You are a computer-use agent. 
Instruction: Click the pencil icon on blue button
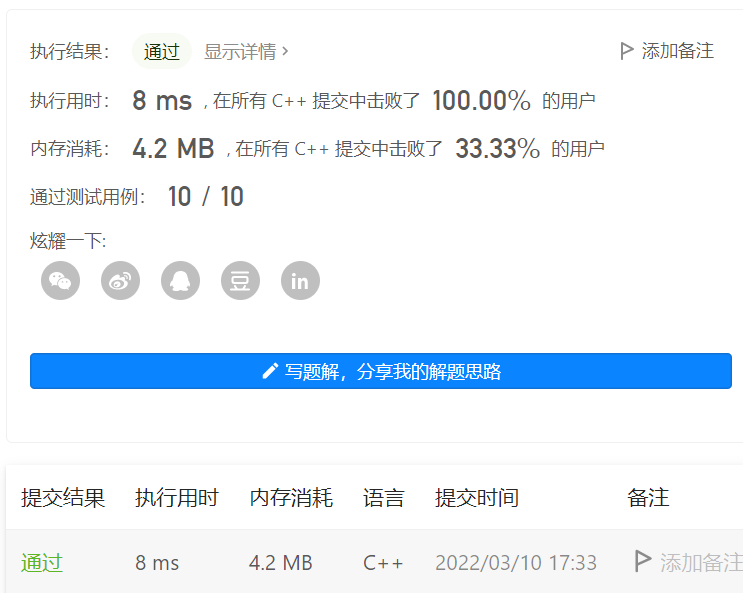coord(270,371)
